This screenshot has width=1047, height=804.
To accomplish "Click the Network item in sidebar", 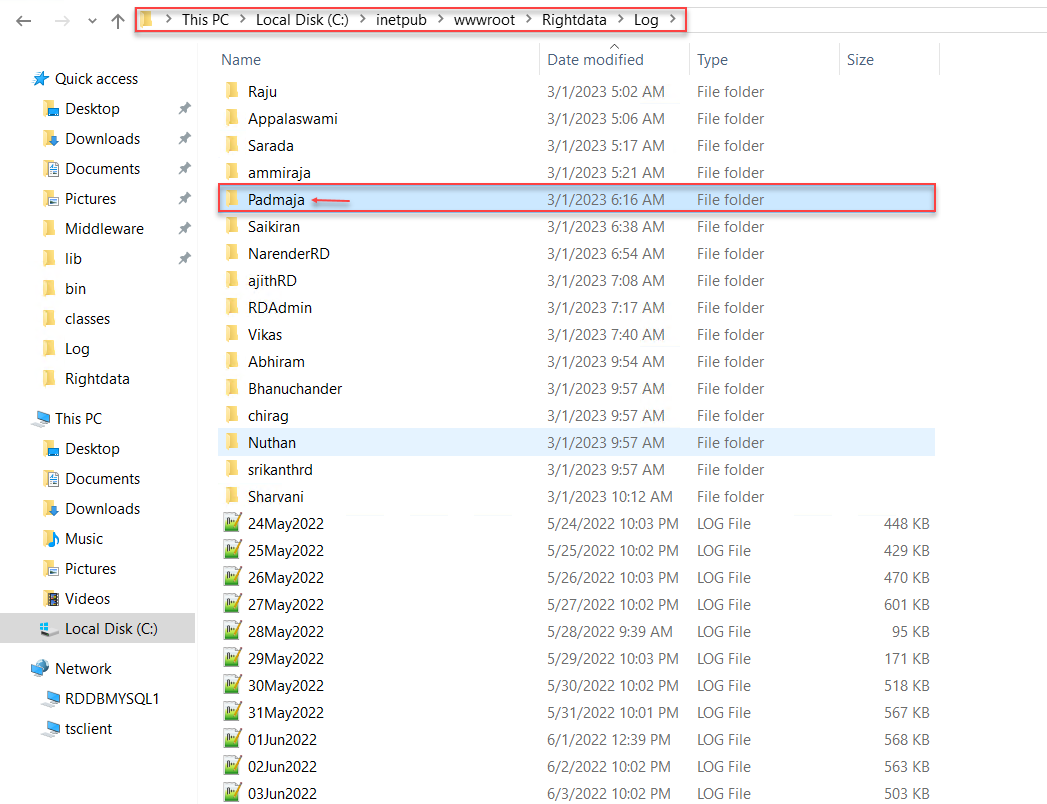I will coord(85,668).
